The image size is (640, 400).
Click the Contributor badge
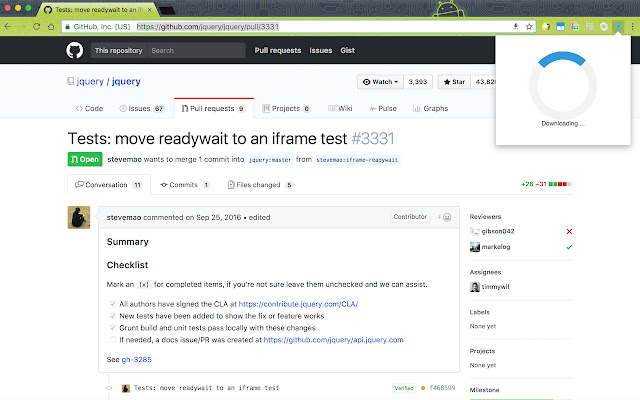coord(410,217)
